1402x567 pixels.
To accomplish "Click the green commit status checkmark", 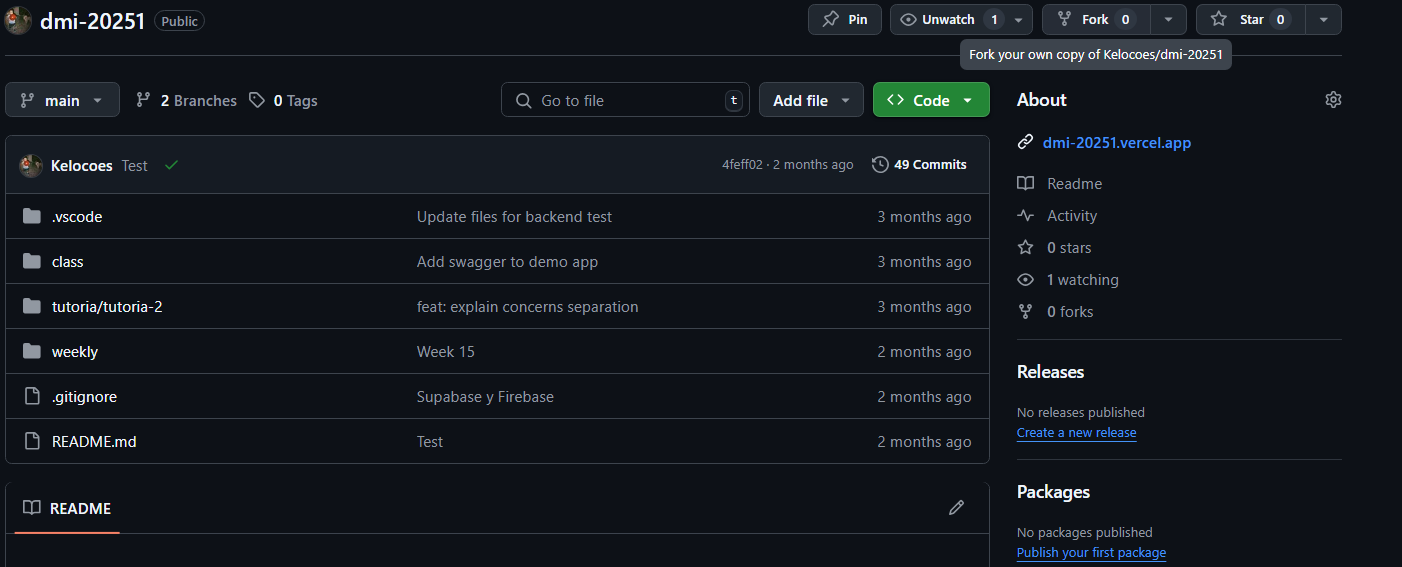I will point(171,165).
